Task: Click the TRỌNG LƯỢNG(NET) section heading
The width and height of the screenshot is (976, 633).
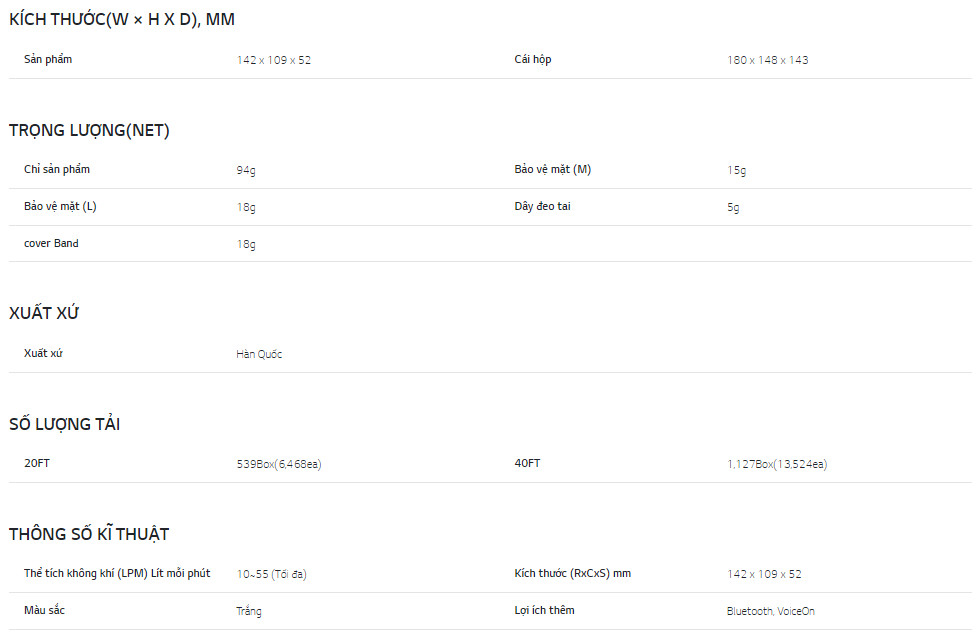Action: click(x=89, y=130)
